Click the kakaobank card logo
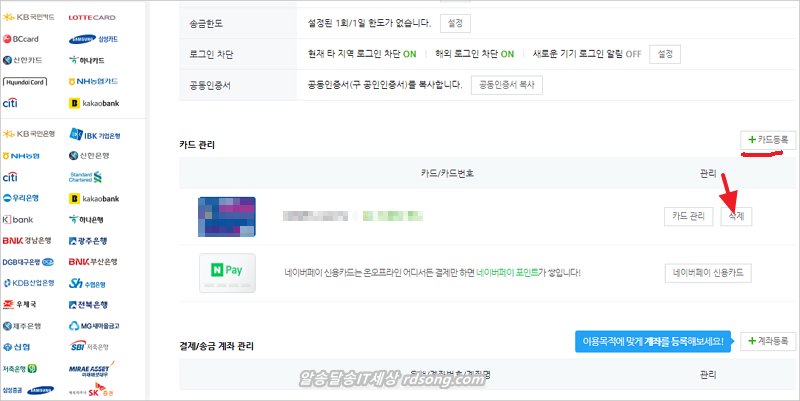 click(x=94, y=103)
